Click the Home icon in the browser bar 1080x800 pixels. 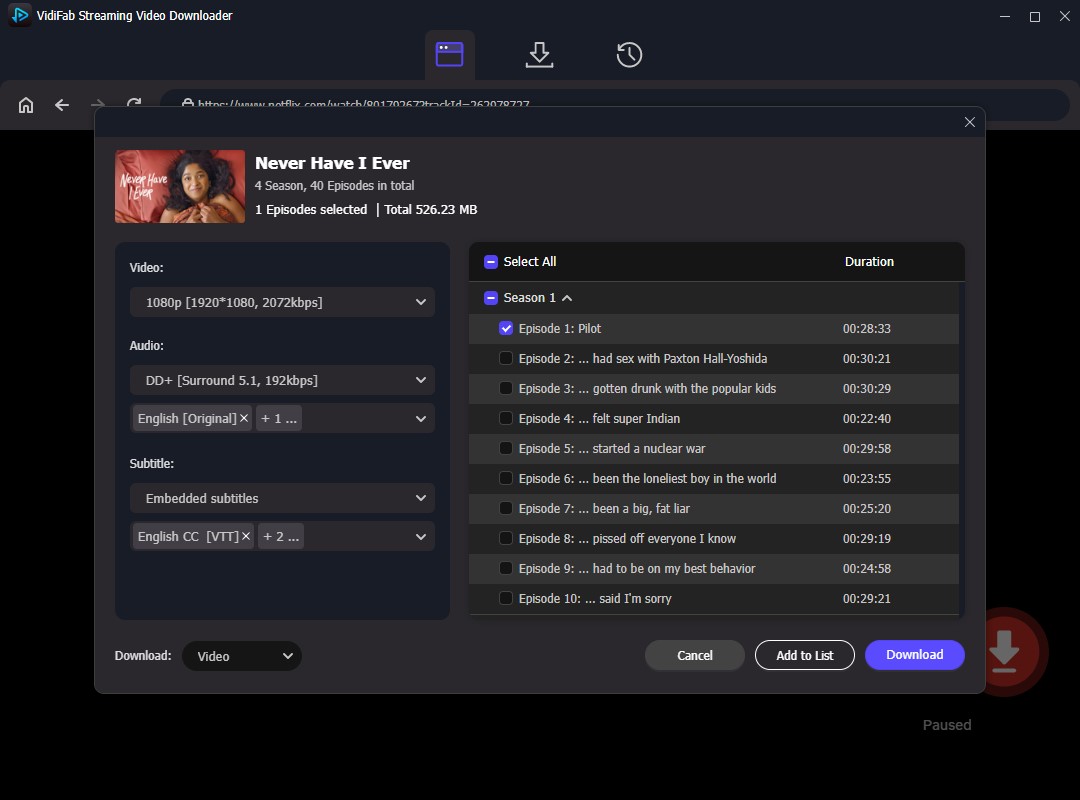pyautogui.click(x=25, y=104)
